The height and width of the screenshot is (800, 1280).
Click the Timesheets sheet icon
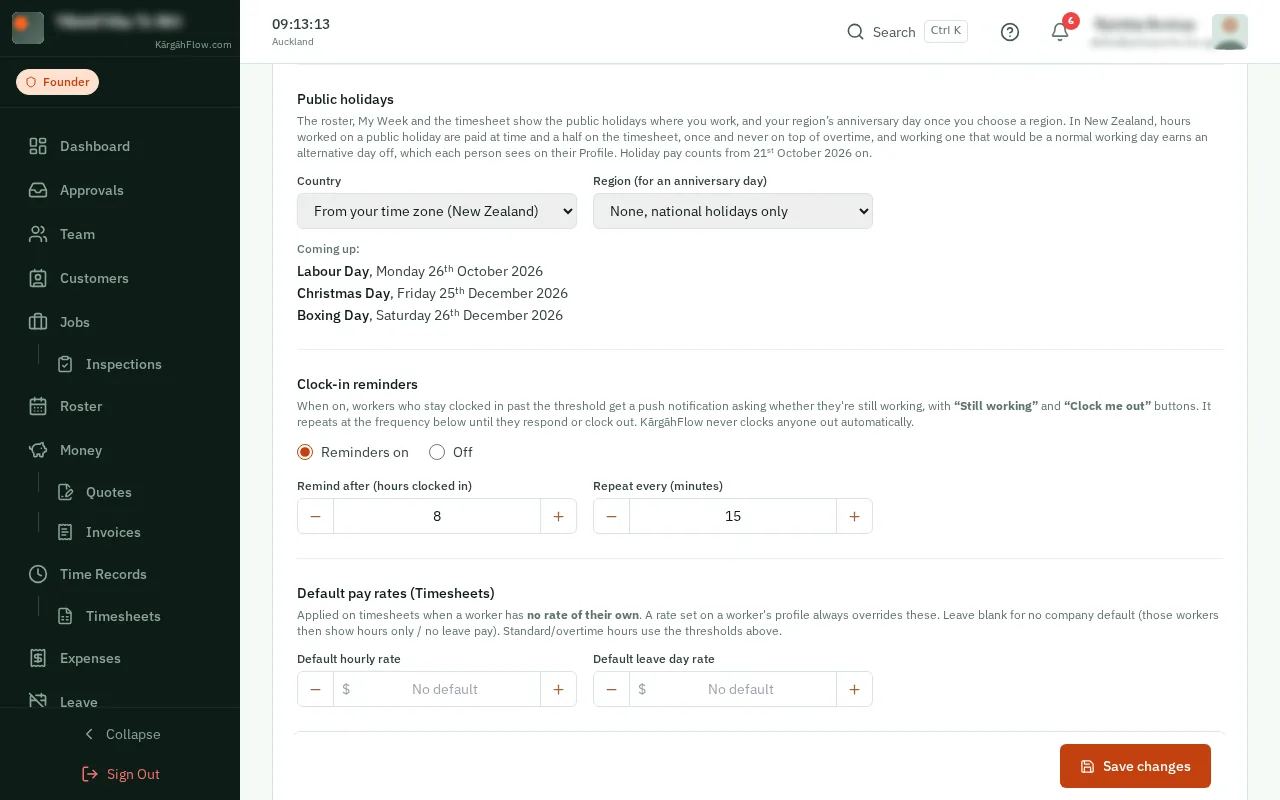(x=65, y=616)
